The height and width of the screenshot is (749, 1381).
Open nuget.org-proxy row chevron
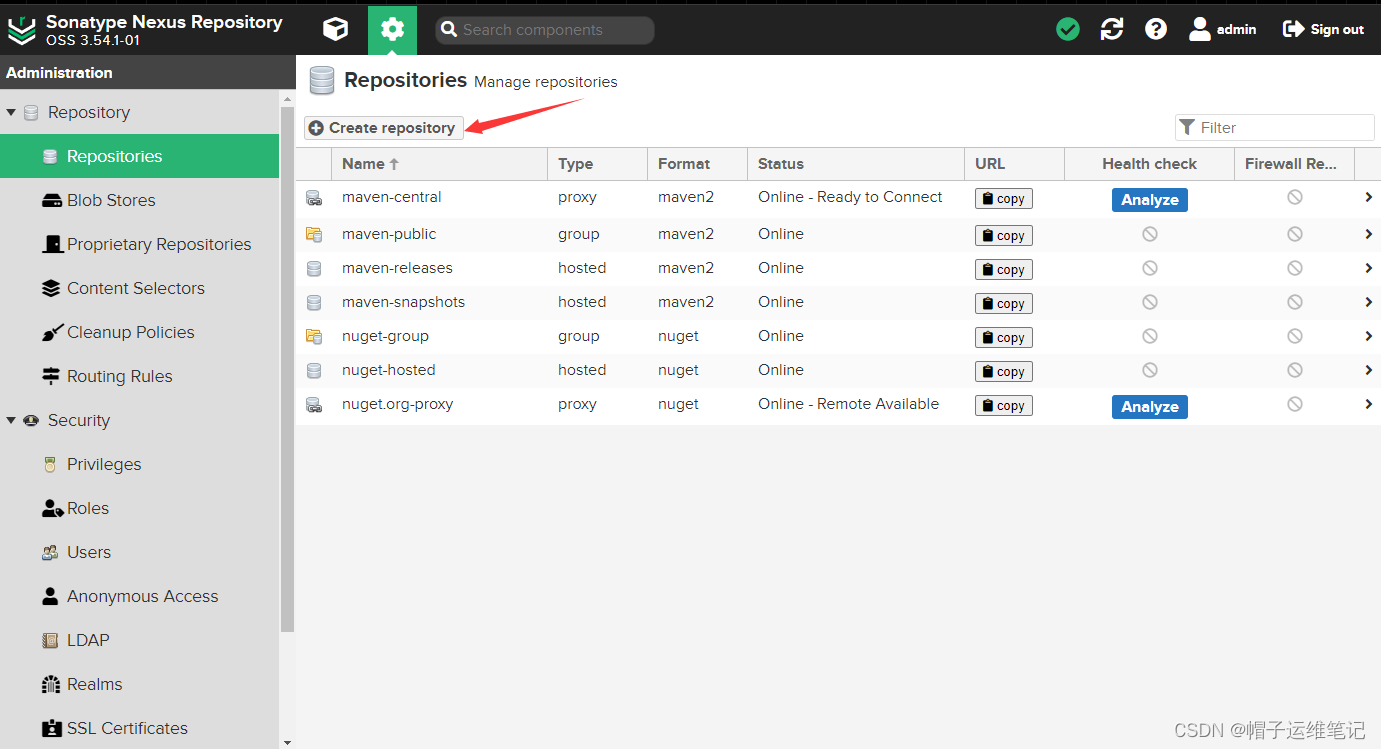coord(1368,404)
